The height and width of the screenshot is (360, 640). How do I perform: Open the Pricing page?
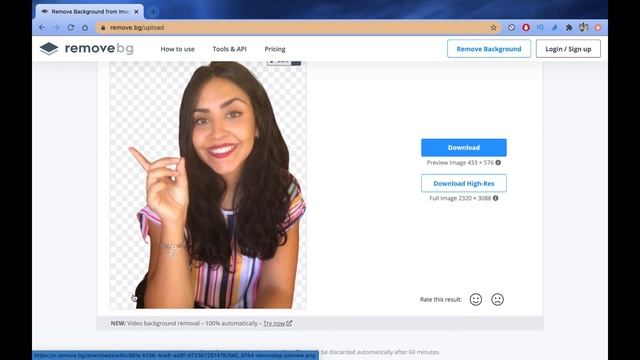click(x=275, y=49)
